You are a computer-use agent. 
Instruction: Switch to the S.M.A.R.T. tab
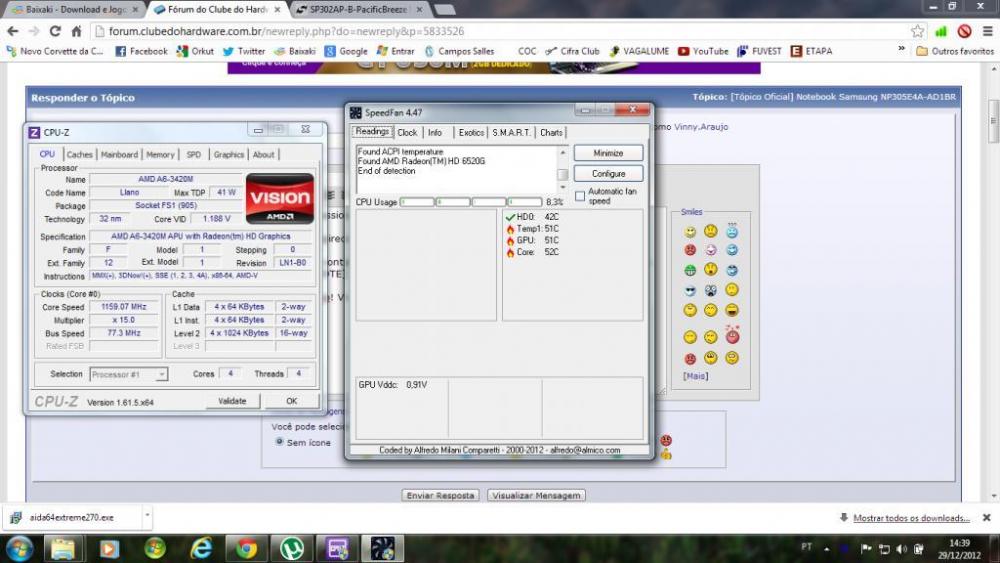(511, 132)
